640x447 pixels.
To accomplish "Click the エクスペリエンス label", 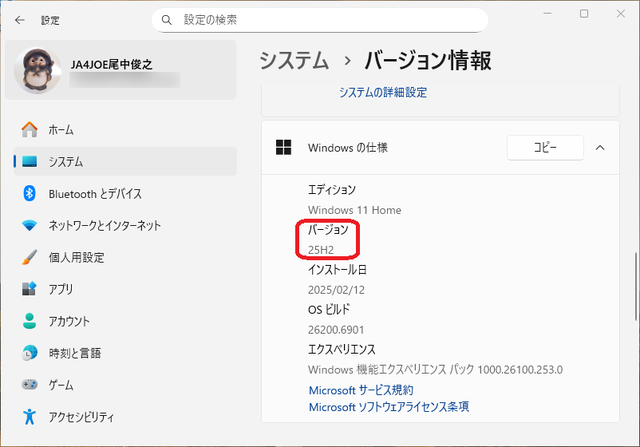I will click(x=342, y=349).
